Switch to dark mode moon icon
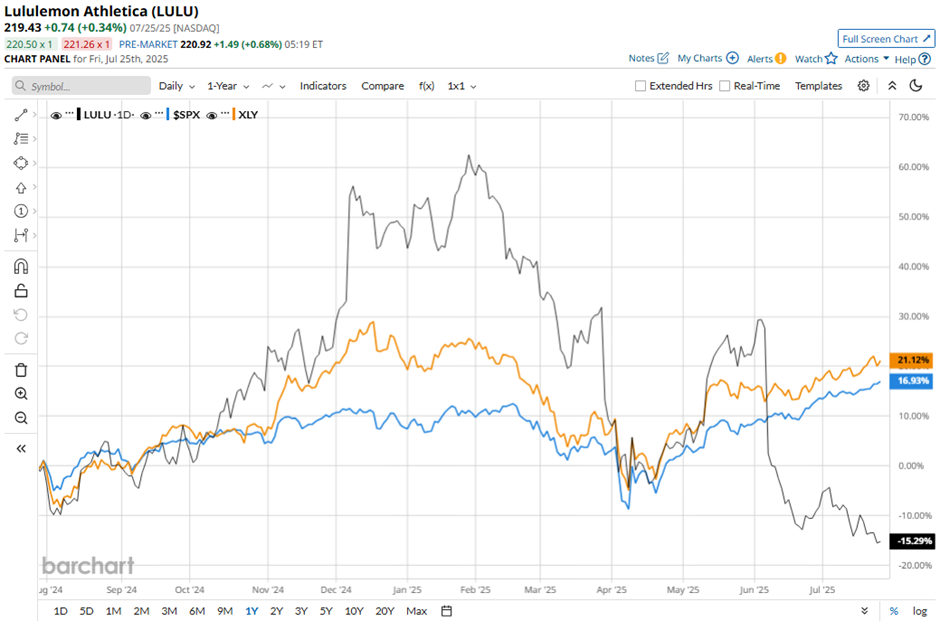The width and height of the screenshot is (940, 621). [915, 86]
